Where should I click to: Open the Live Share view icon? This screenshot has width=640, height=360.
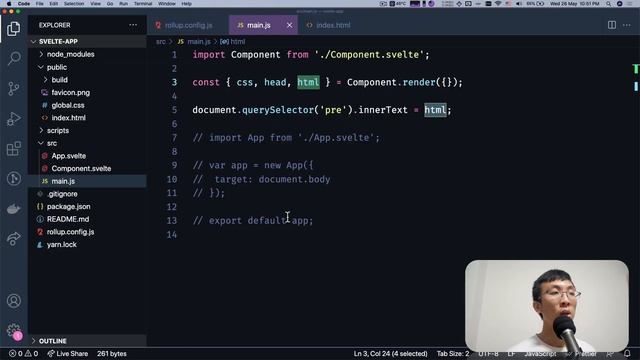point(13,239)
